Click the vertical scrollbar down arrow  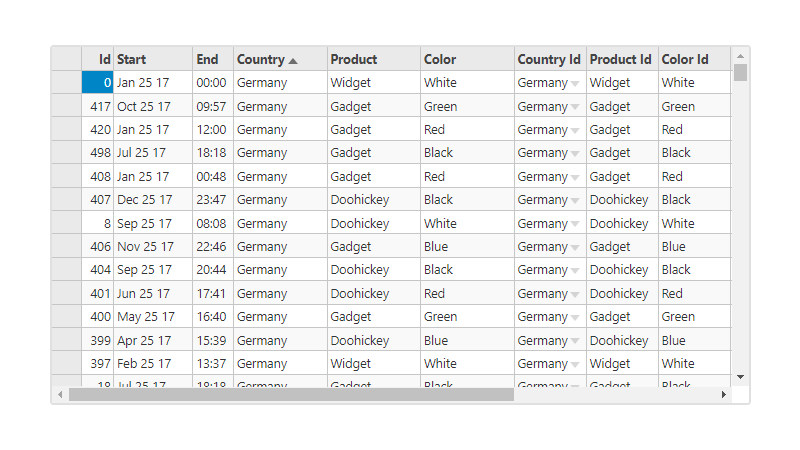740,377
